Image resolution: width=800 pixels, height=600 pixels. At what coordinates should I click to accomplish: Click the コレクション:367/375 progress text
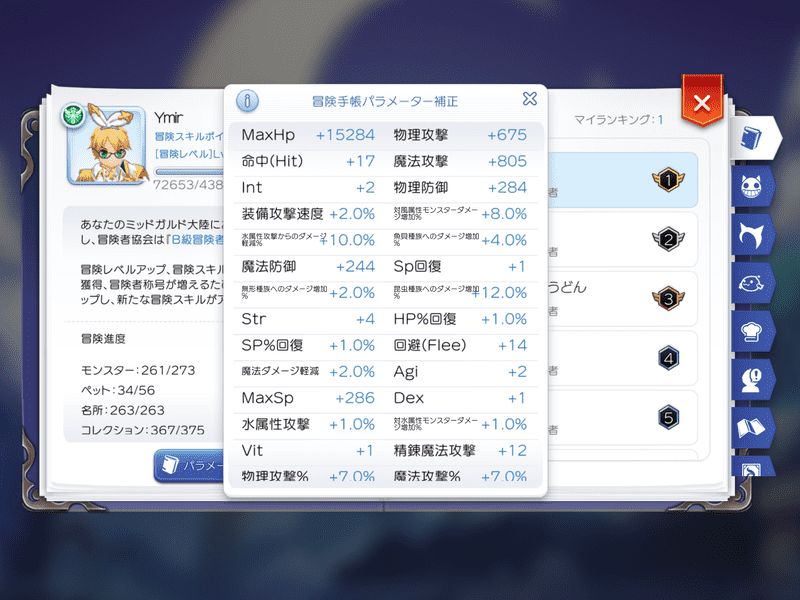[143, 430]
